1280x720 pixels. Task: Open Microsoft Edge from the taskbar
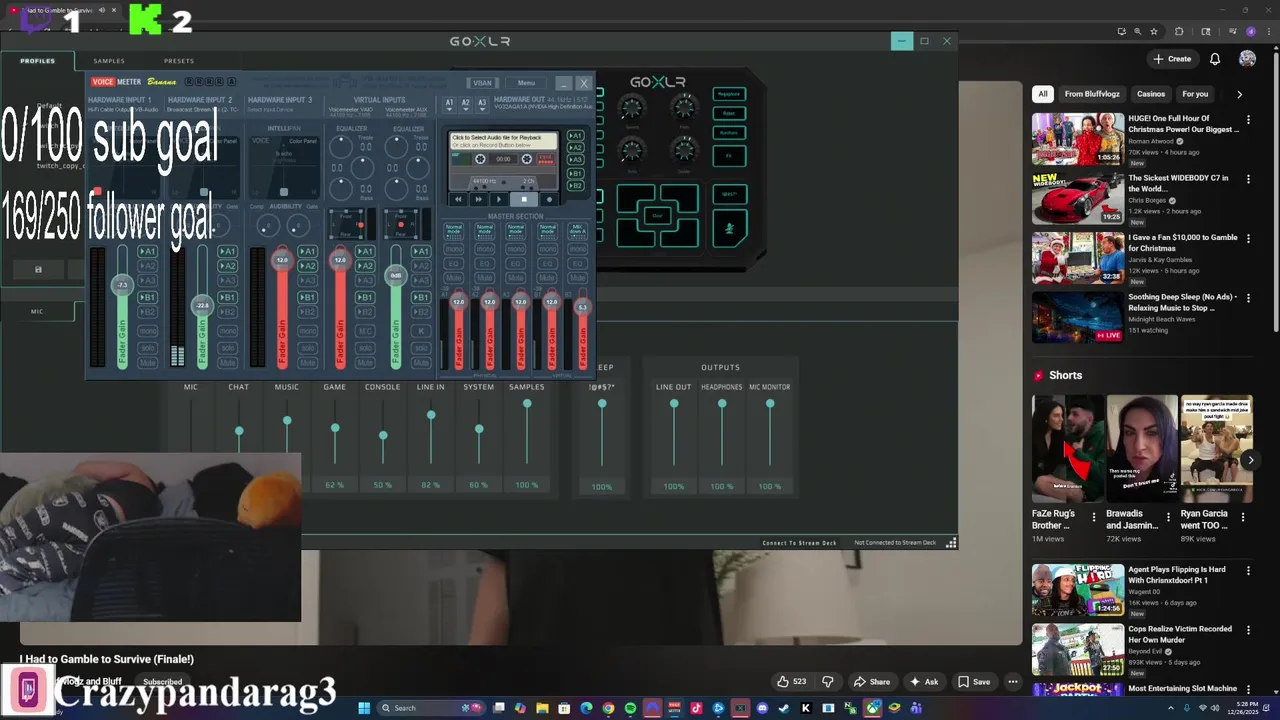586,708
